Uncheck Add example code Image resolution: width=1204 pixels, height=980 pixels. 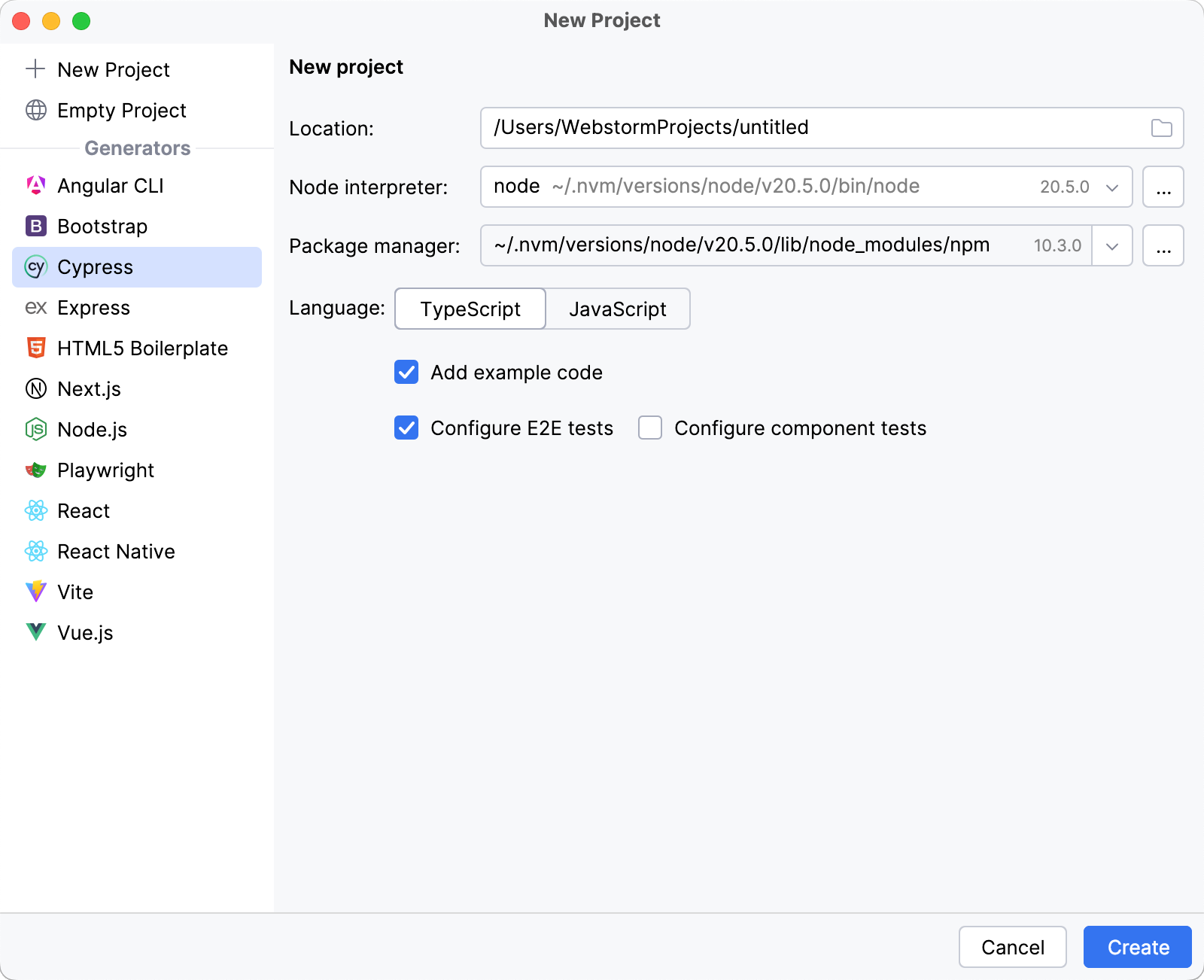[x=406, y=372]
